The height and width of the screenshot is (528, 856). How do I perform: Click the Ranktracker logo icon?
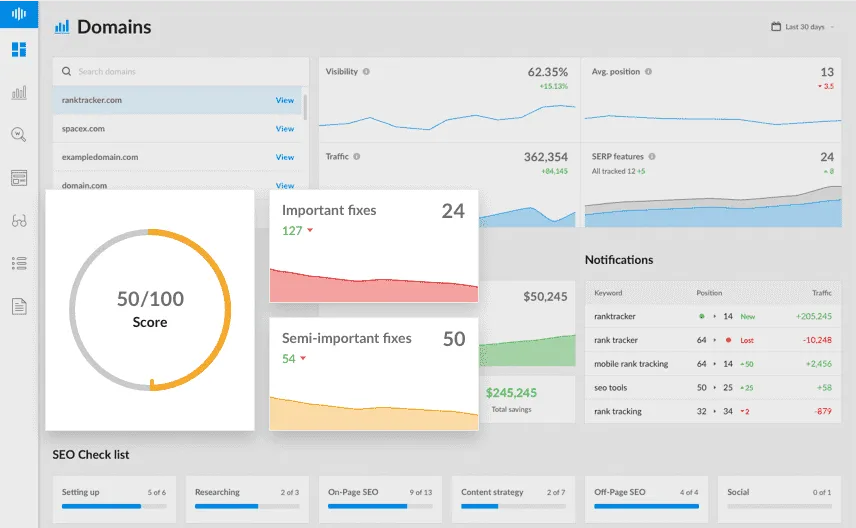tap(19, 14)
